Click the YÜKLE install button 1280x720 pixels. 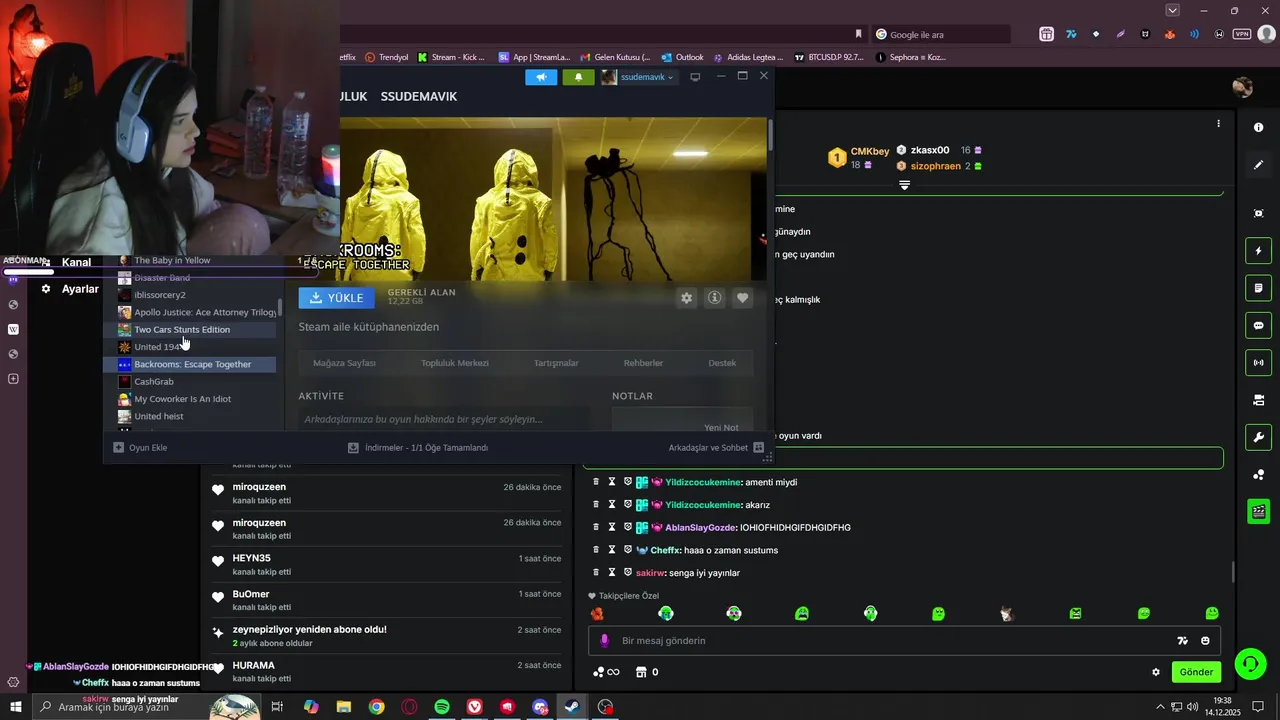tap(336, 298)
